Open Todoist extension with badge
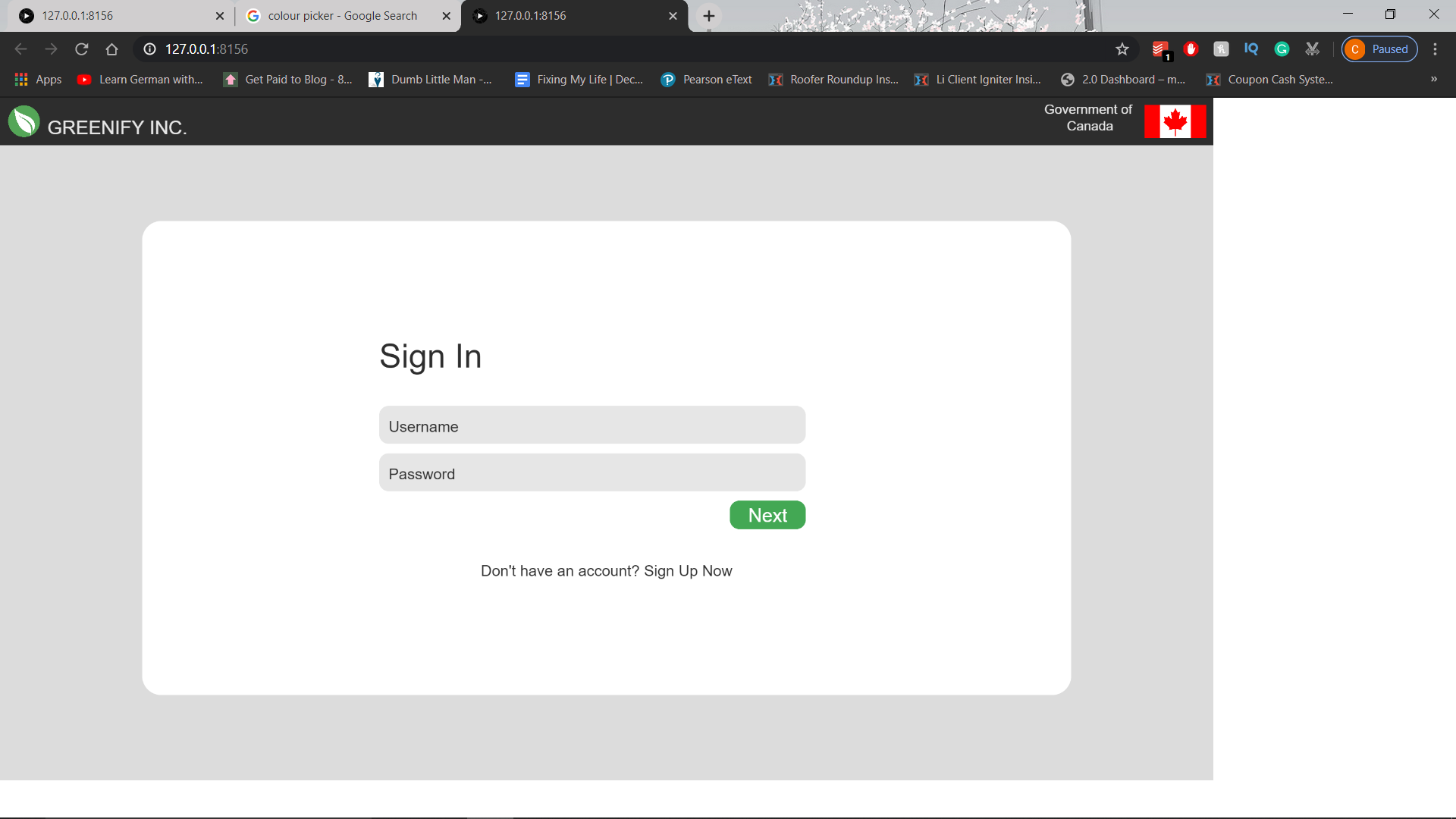Screen dimensions: 1456x819 [x=1160, y=49]
